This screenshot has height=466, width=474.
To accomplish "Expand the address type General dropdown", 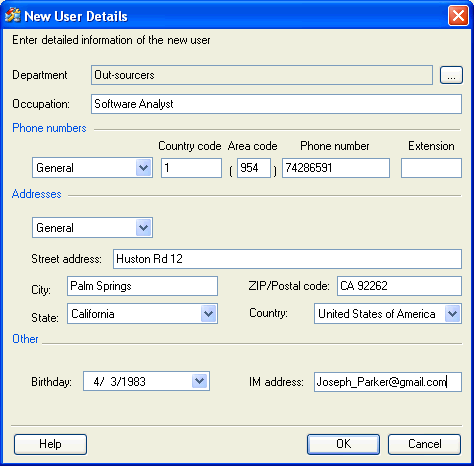I will point(144,228).
